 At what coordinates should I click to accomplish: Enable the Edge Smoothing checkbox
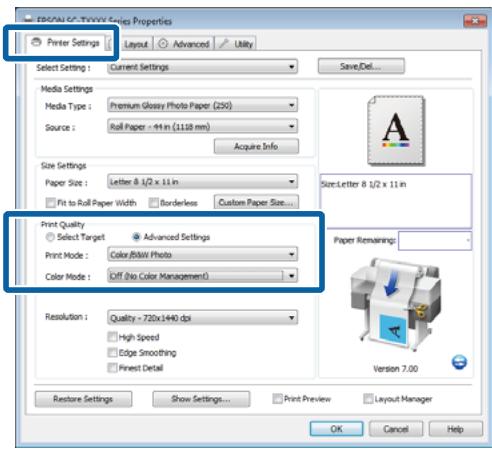coord(113,352)
